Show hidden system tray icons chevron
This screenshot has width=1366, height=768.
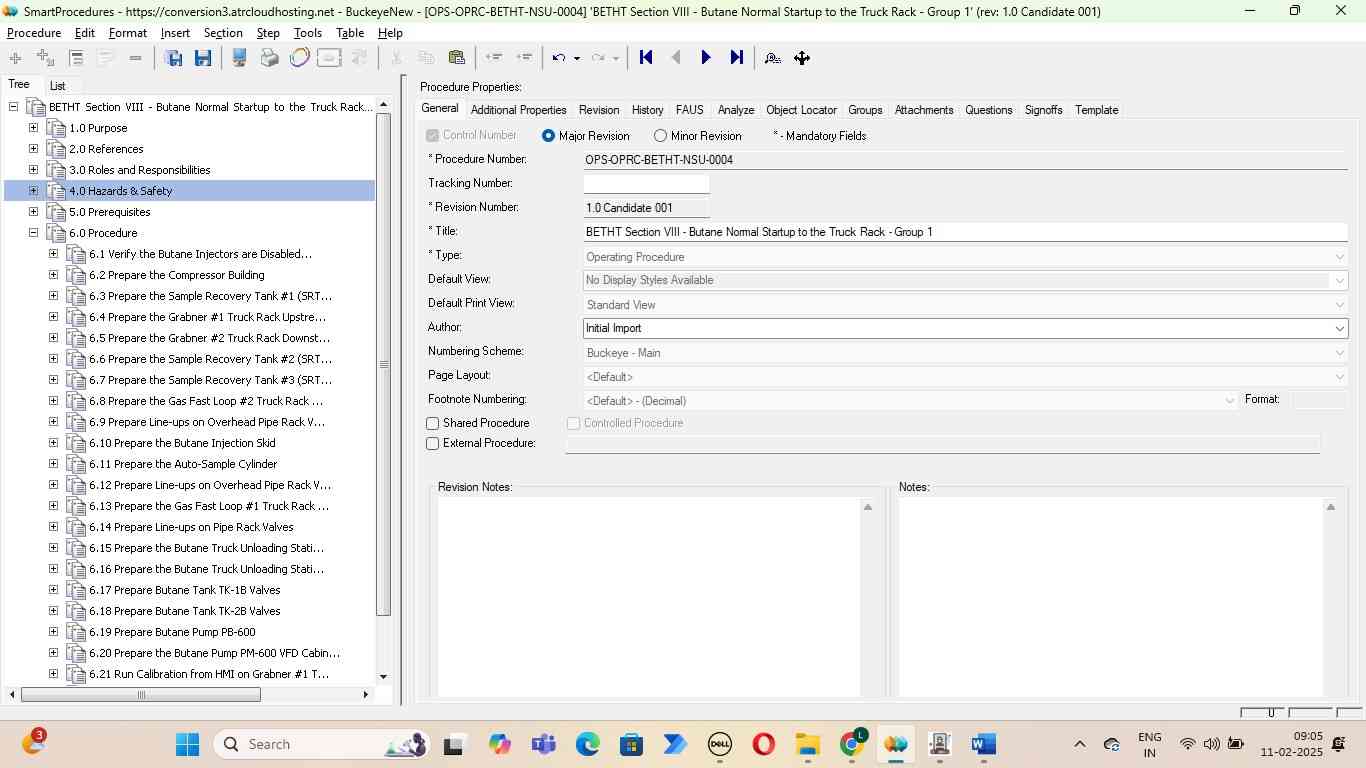tap(1079, 744)
